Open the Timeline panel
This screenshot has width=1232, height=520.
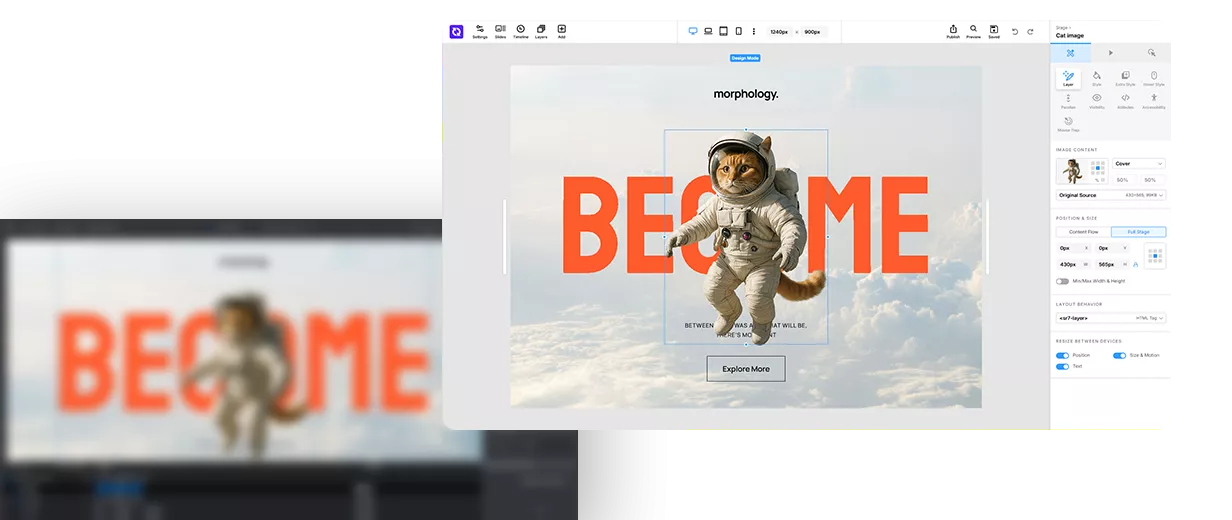coord(521,31)
